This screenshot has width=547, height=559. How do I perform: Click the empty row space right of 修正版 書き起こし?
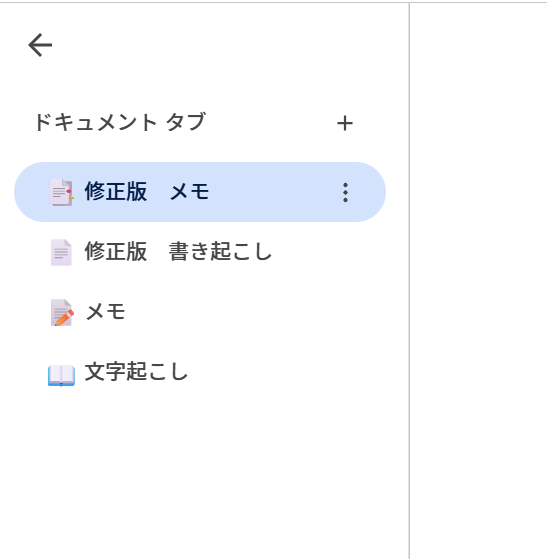(x=328, y=252)
